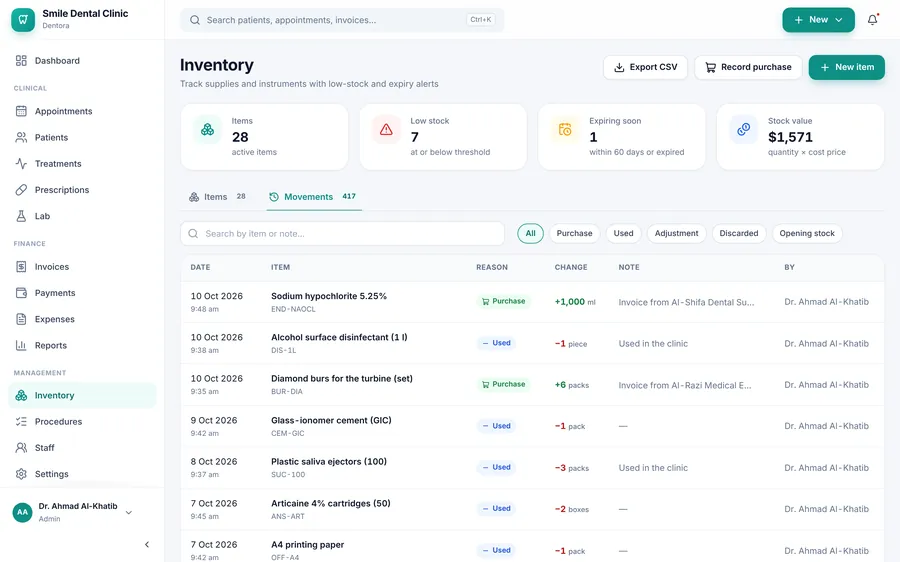This screenshot has height=562, width=900.
Task: Filter movements by Opening stock
Action: click(x=807, y=234)
